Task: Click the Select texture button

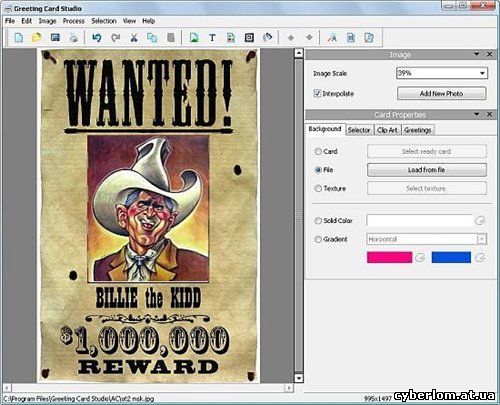Action: (x=427, y=188)
